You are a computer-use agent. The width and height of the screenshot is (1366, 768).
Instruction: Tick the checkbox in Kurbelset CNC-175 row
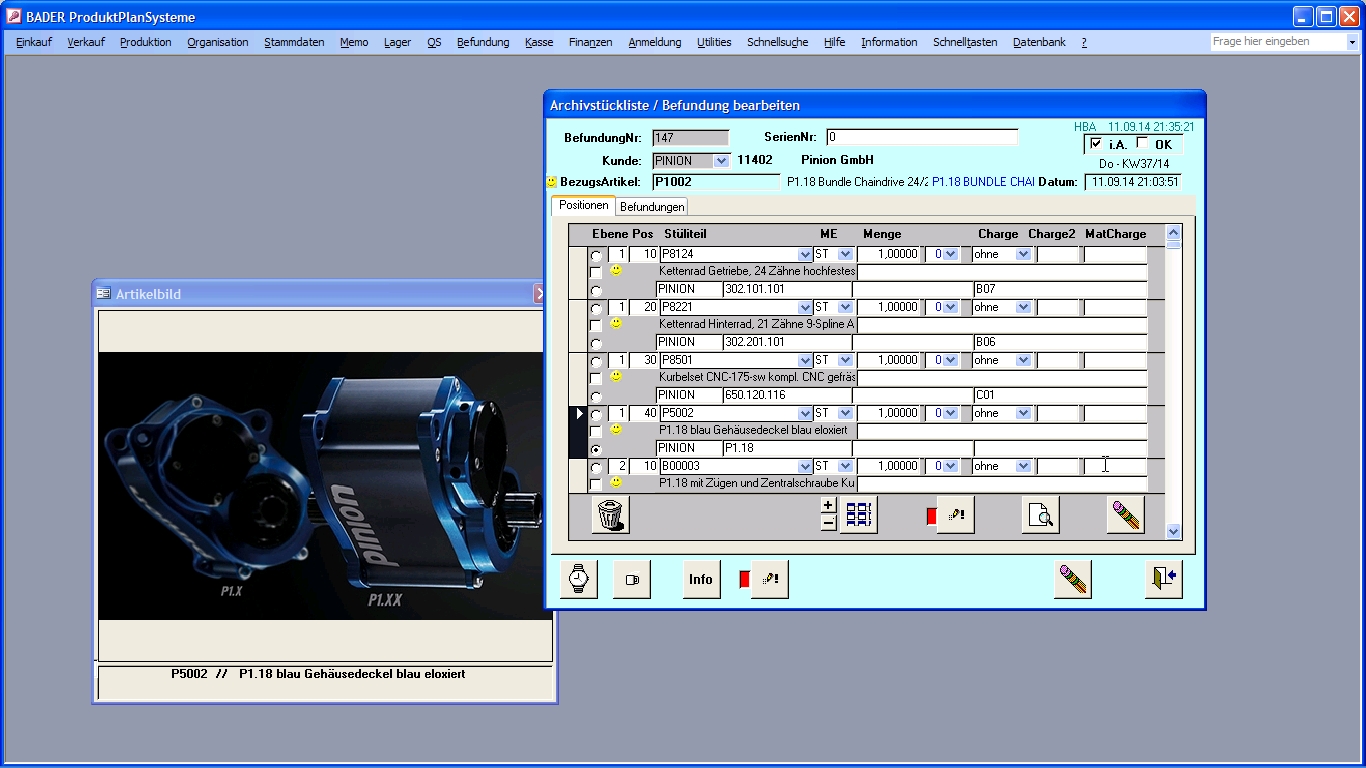[x=596, y=378]
